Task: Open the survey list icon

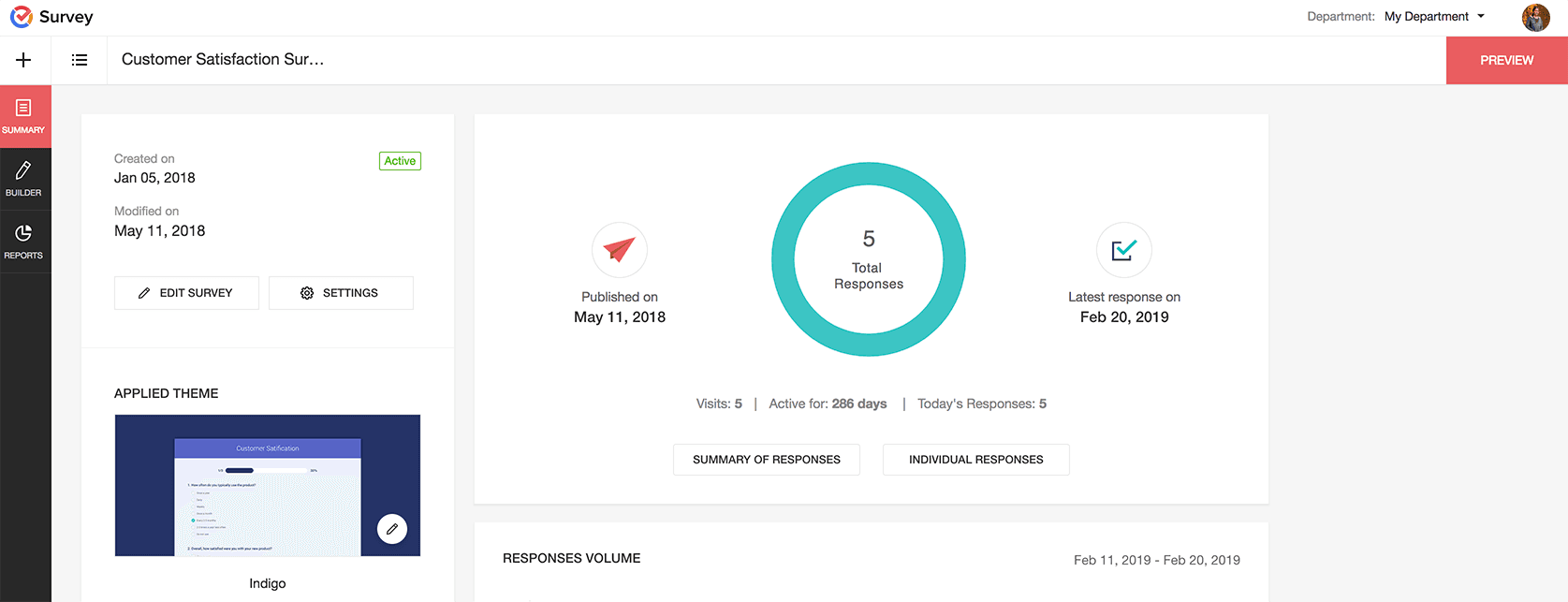Action: (x=80, y=59)
